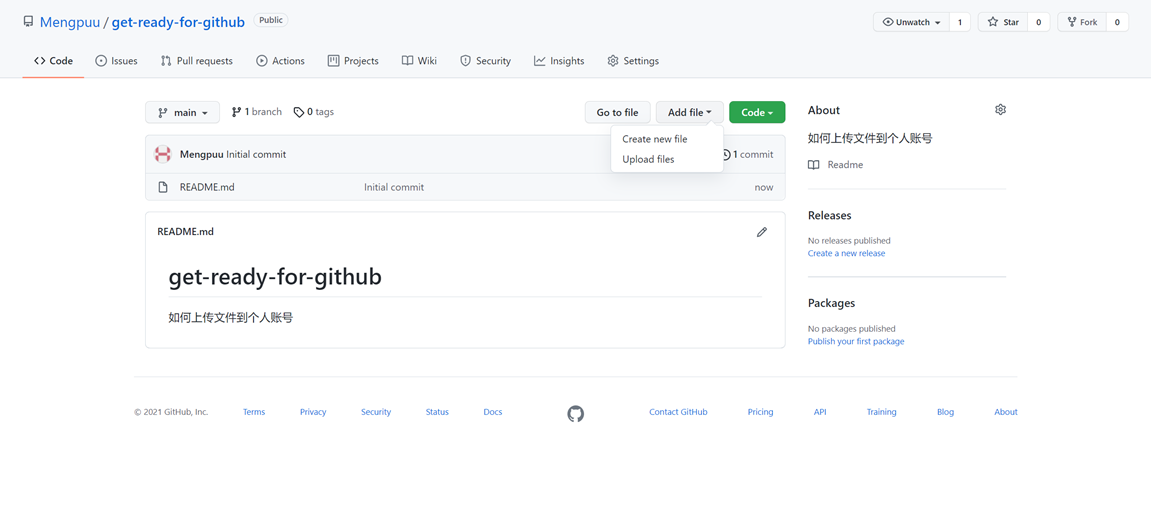Click the get-ready-for-github README heading
The height and width of the screenshot is (511, 1151).
[x=275, y=277]
